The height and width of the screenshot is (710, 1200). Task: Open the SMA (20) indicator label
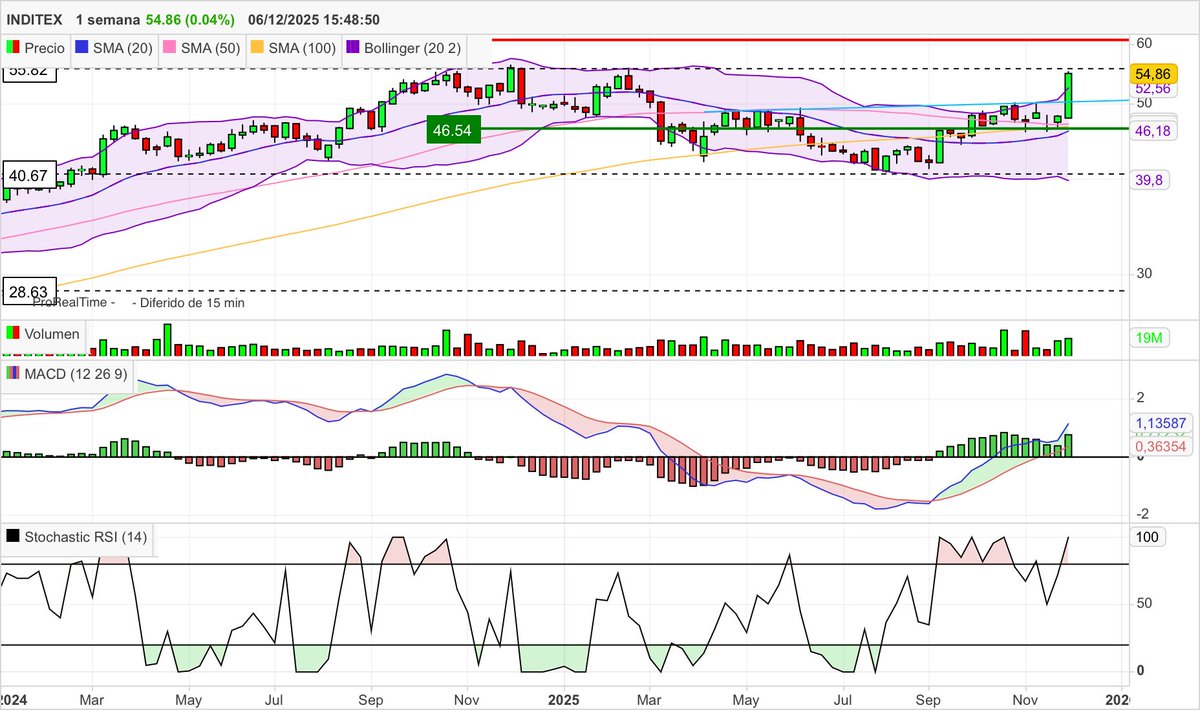[x=125, y=48]
